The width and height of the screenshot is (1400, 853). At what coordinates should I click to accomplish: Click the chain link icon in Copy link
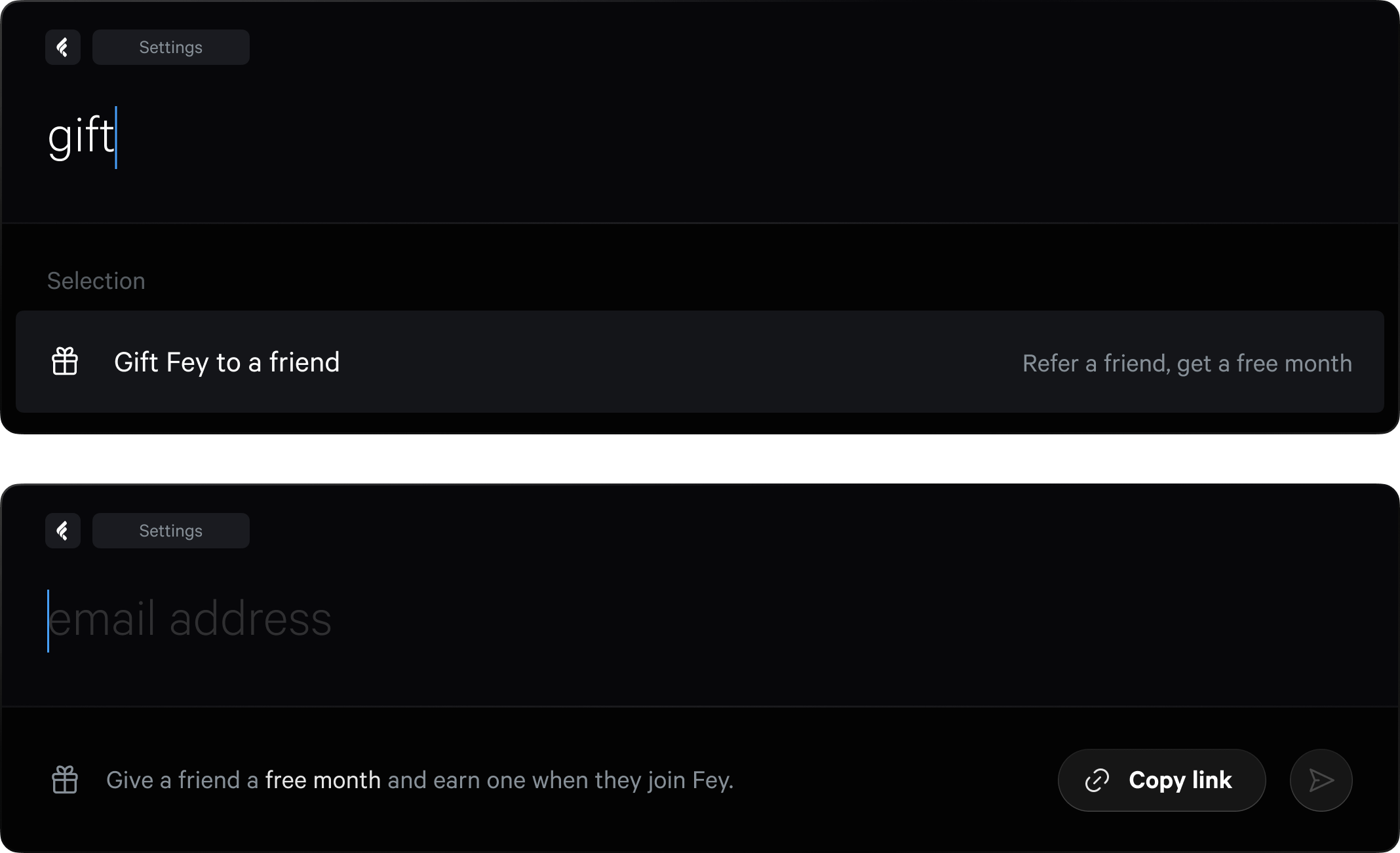coord(1097,780)
